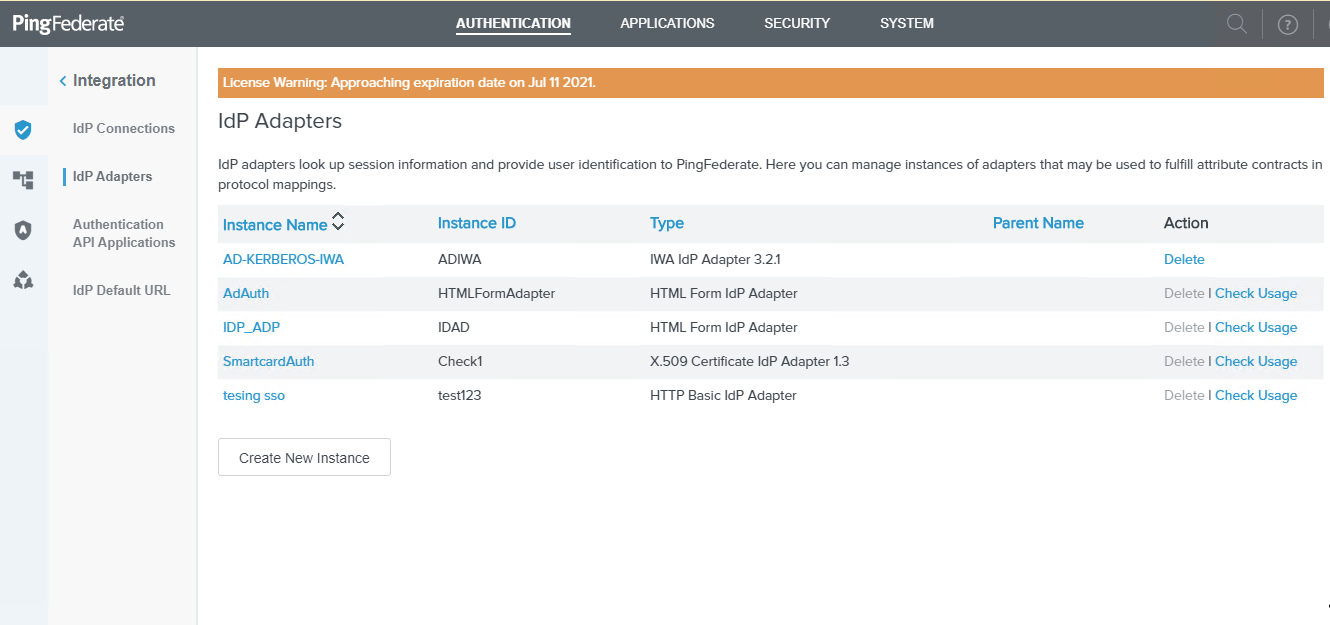Delete the AD-KERBEROS-IWA adapter

1184,259
